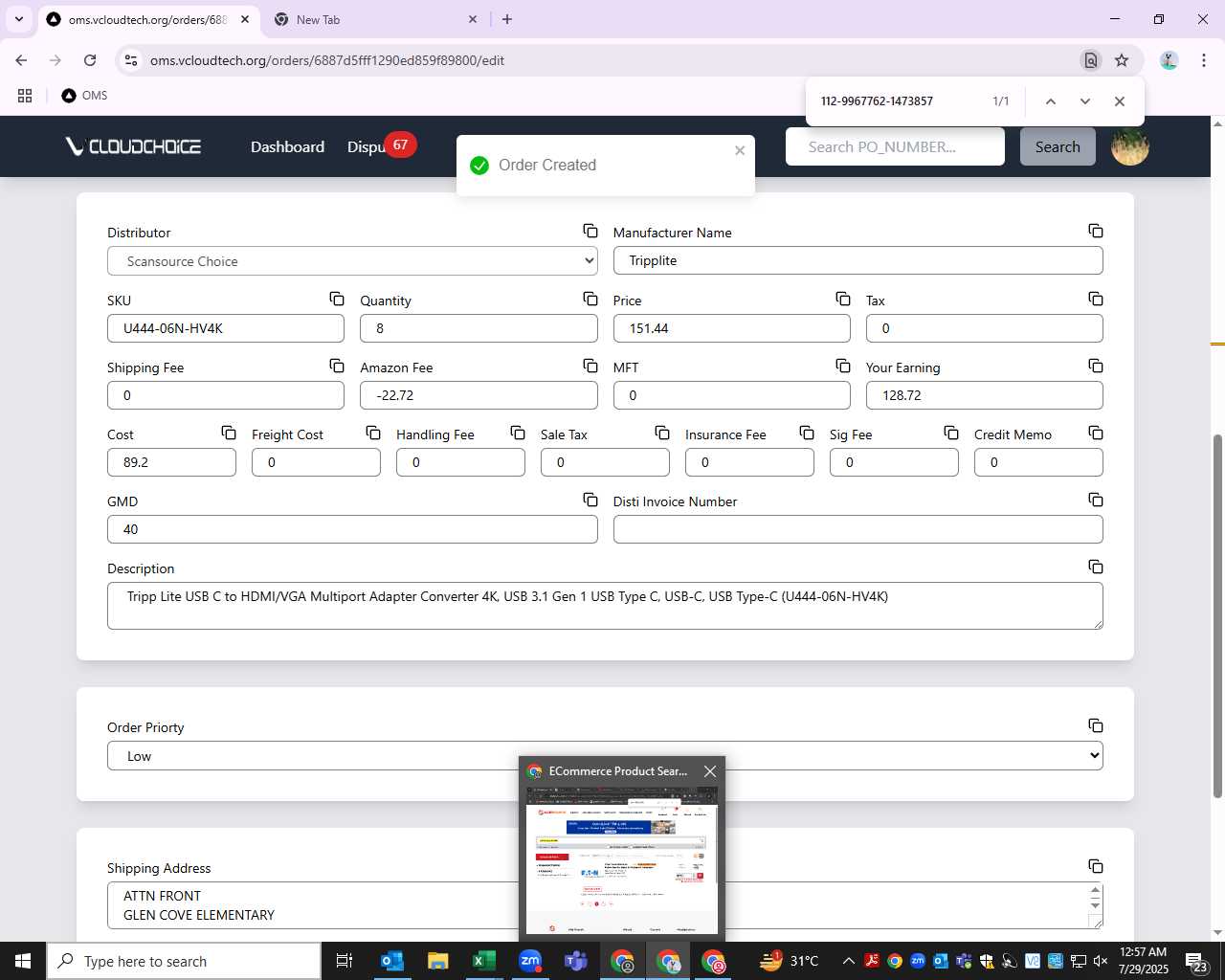Open the Chrome three-dot menu
The width and height of the screenshot is (1225, 980).
[x=1203, y=60]
